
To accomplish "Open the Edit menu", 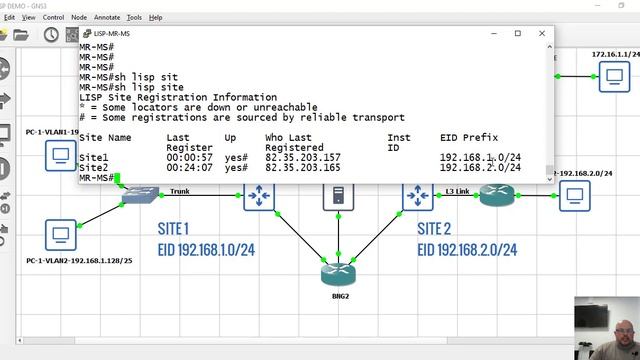I will 9,18.
